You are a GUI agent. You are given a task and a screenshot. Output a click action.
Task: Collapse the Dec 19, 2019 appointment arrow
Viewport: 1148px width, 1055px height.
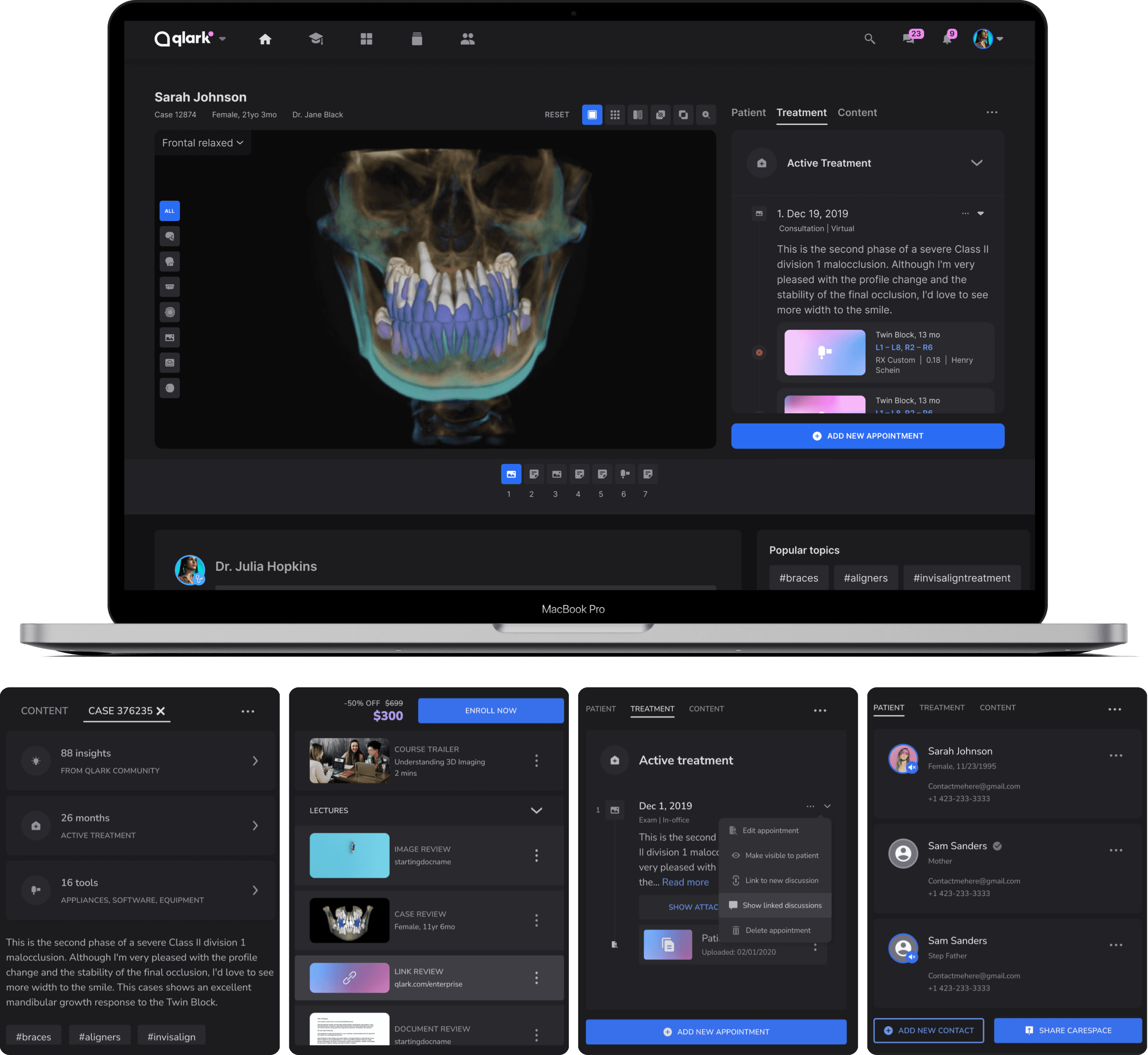[x=981, y=213]
